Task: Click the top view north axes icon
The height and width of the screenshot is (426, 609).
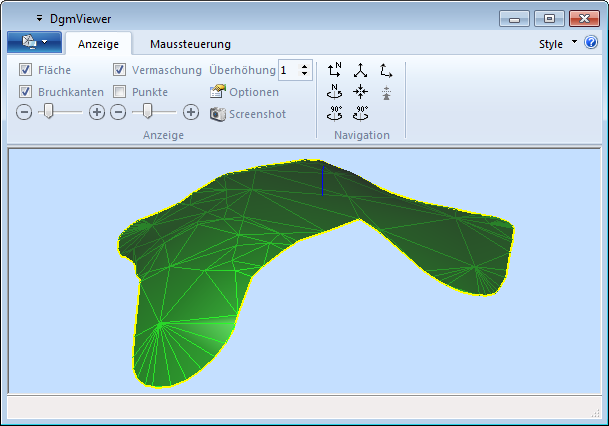Action: click(336, 70)
